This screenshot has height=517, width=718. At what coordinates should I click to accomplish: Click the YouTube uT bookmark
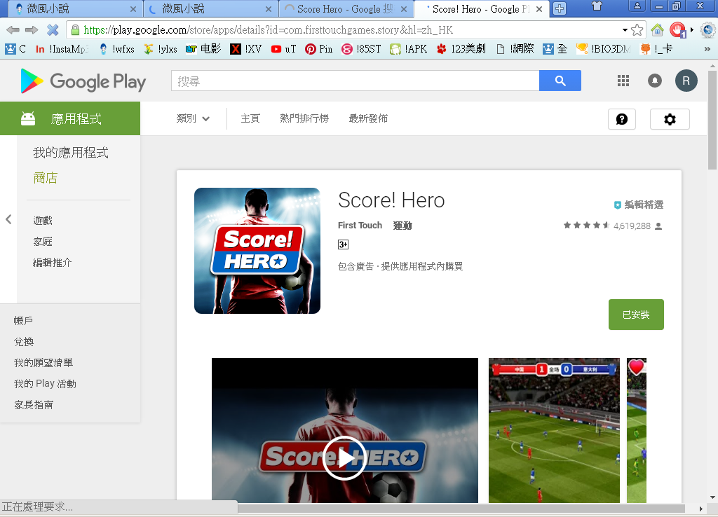[283, 49]
